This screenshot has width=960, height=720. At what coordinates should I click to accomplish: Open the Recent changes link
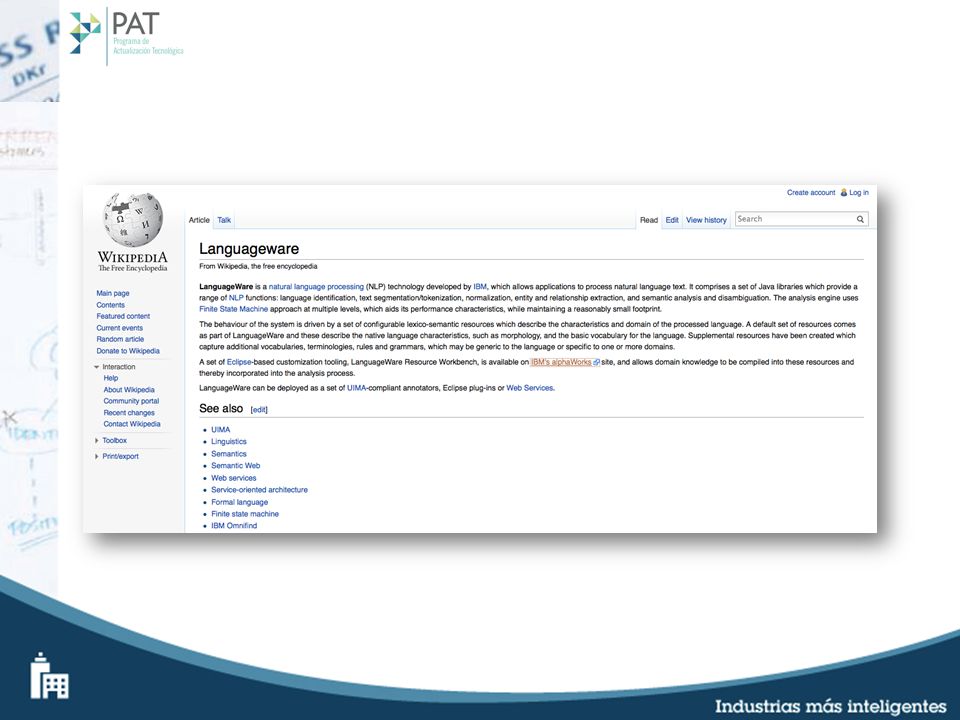click(x=129, y=413)
